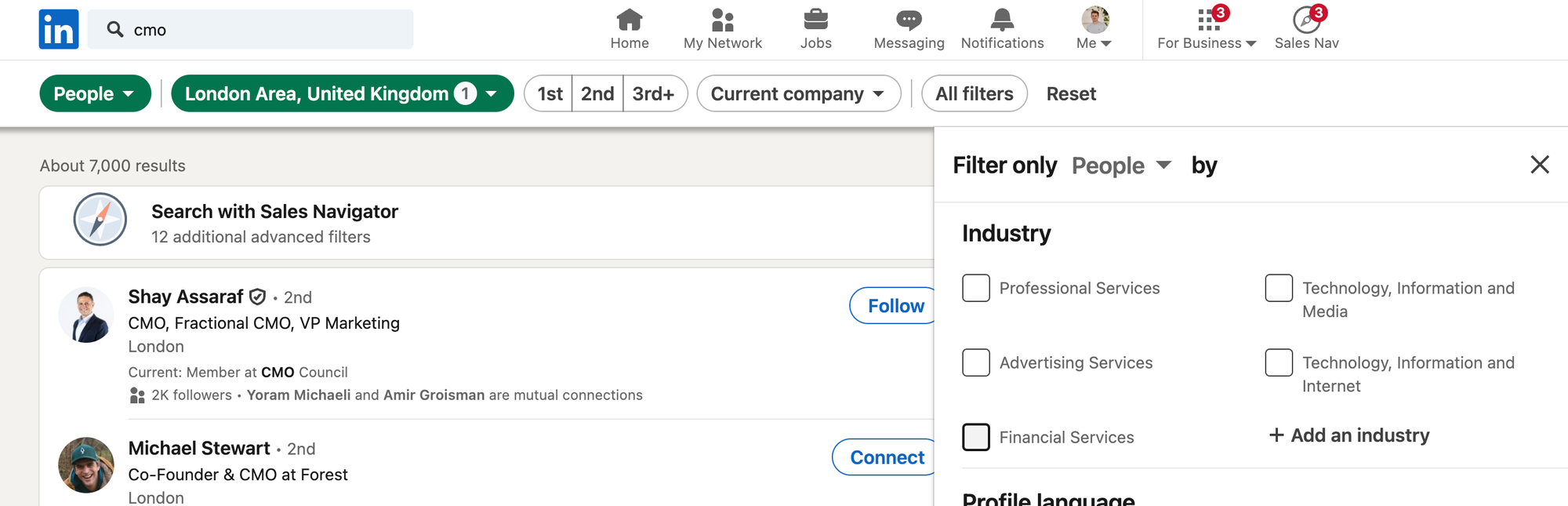Close the filter panel with X

click(1539, 165)
